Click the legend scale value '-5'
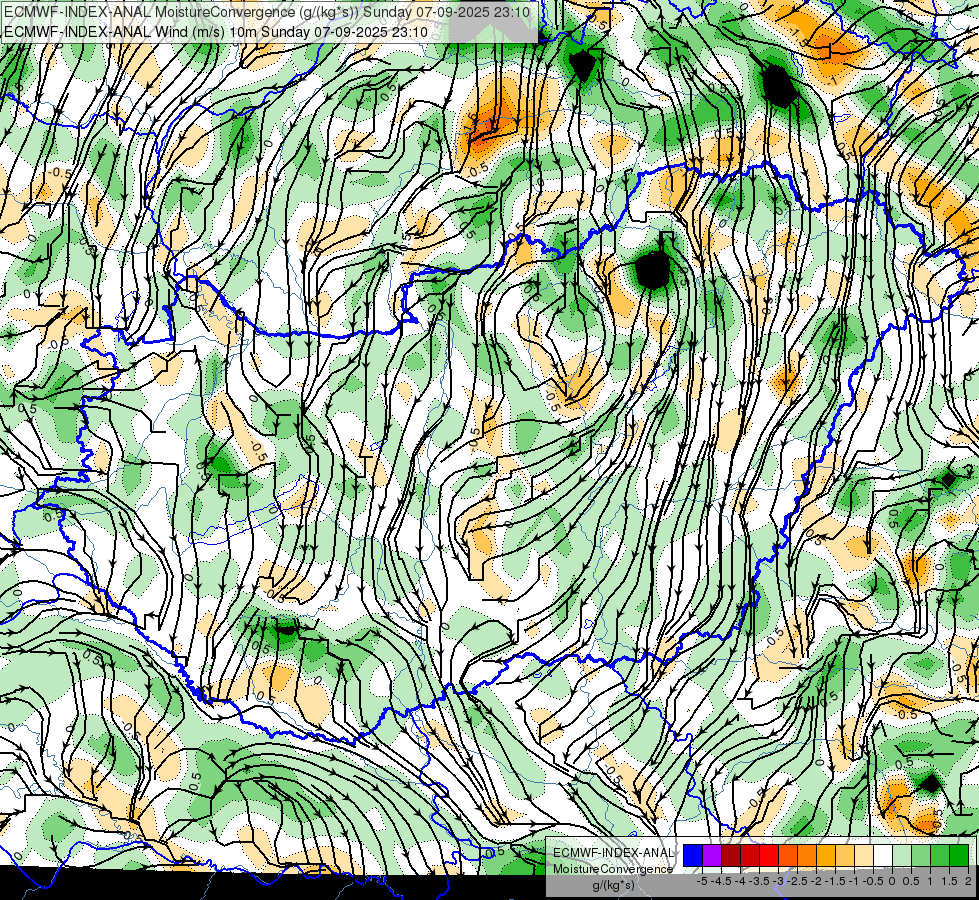The height and width of the screenshot is (900, 979). (x=702, y=881)
